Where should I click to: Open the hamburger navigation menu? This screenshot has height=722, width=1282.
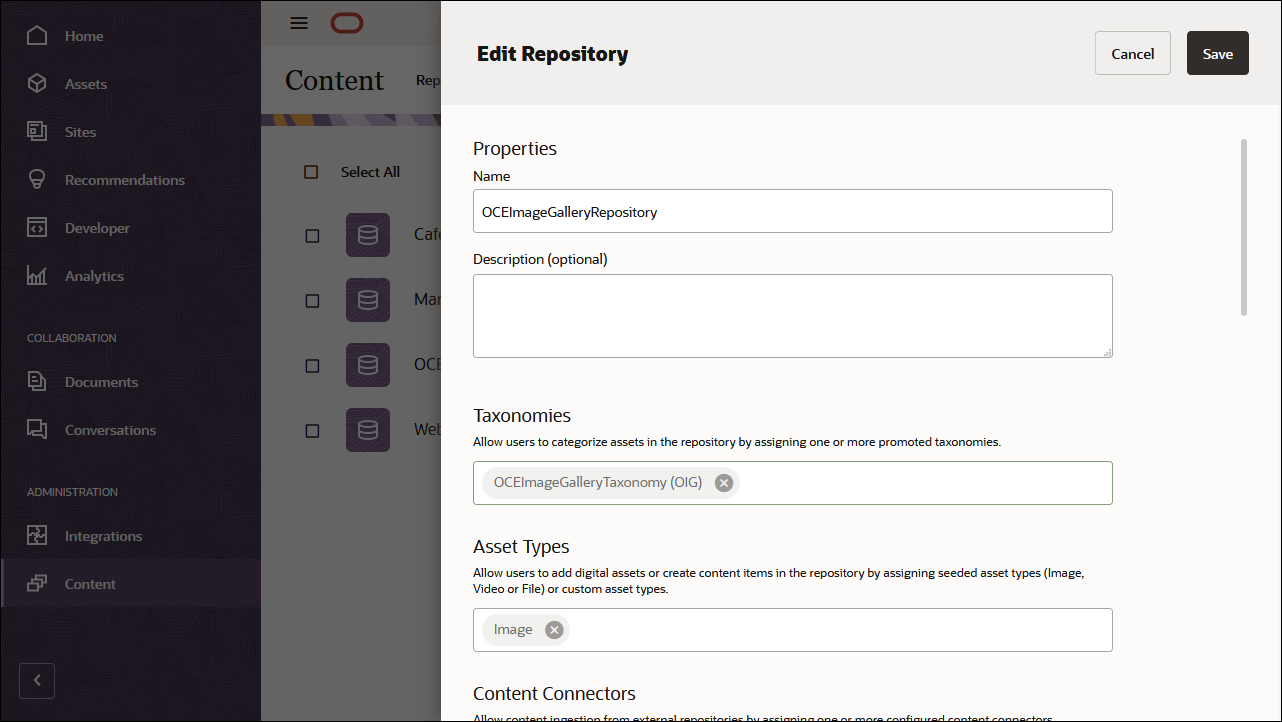click(298, 23)
